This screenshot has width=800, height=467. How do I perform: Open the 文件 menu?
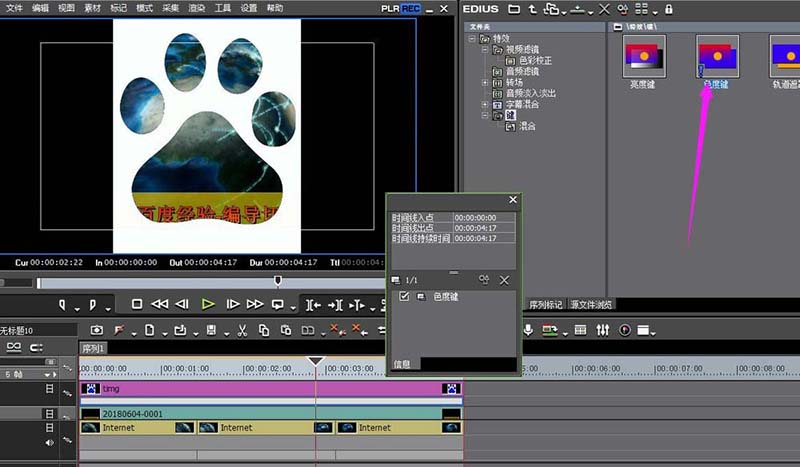tap(14, 8)
